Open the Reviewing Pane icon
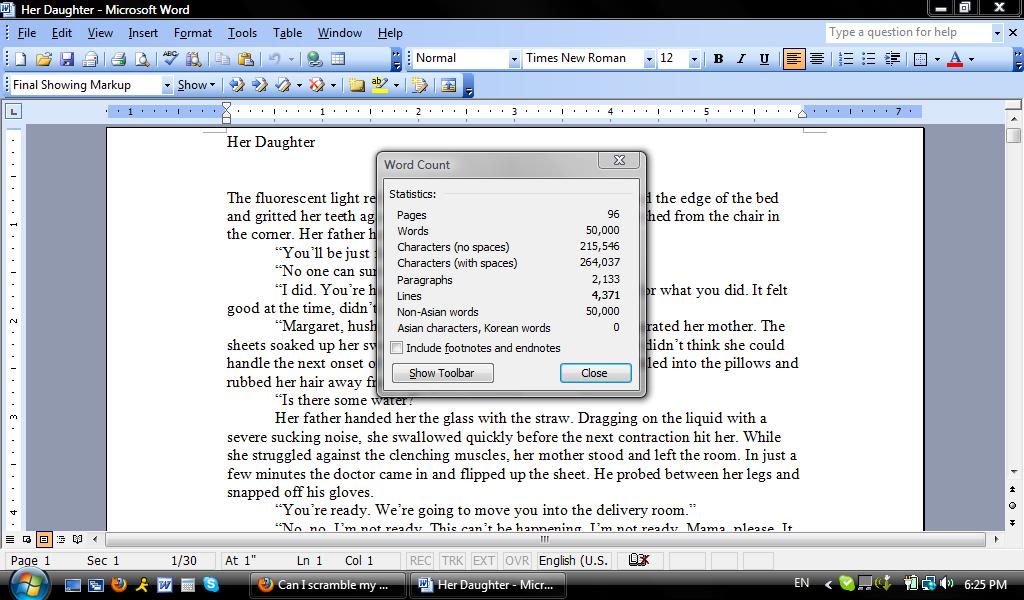 (449, 85)
